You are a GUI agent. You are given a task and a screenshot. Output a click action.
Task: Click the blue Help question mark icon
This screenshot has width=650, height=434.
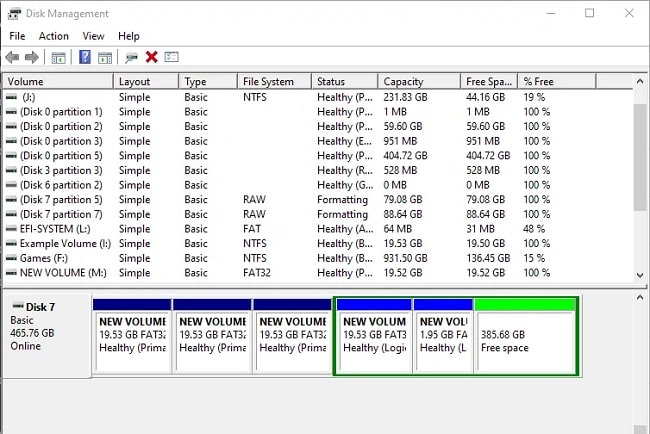tap(85, 58)
